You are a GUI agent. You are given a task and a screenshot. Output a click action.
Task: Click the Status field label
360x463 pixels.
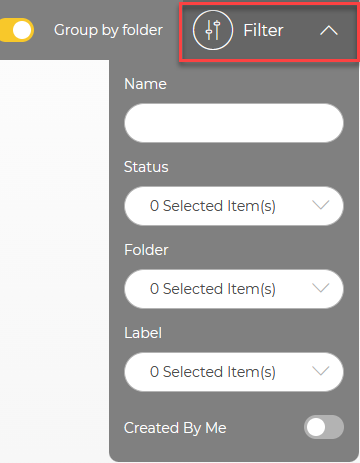pyautogui.click(x=146, y=167)
